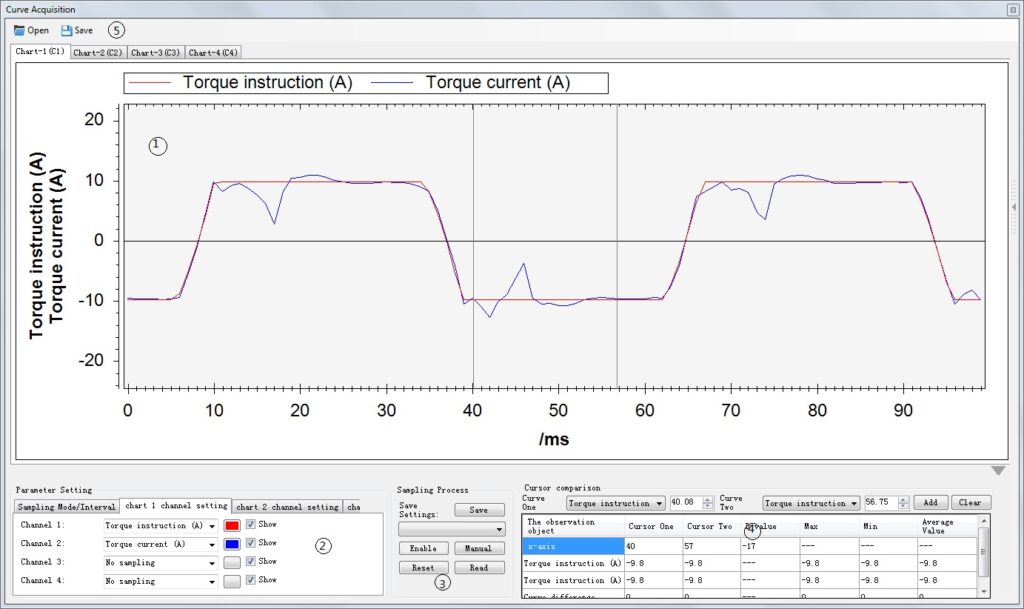Switch to Chart-2 (C2) tab
The width and height of the screenshot is (1024, 609).
tap(98, 52)
